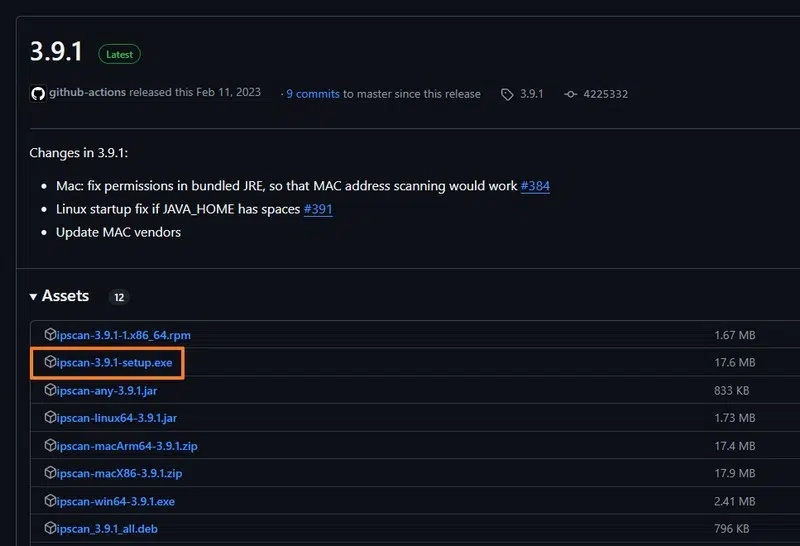Screen dimensions: 800x546
Task: Download ipscan_3.9.1_all.deb package
Action: pyautogui.click(x=107, y=529)
